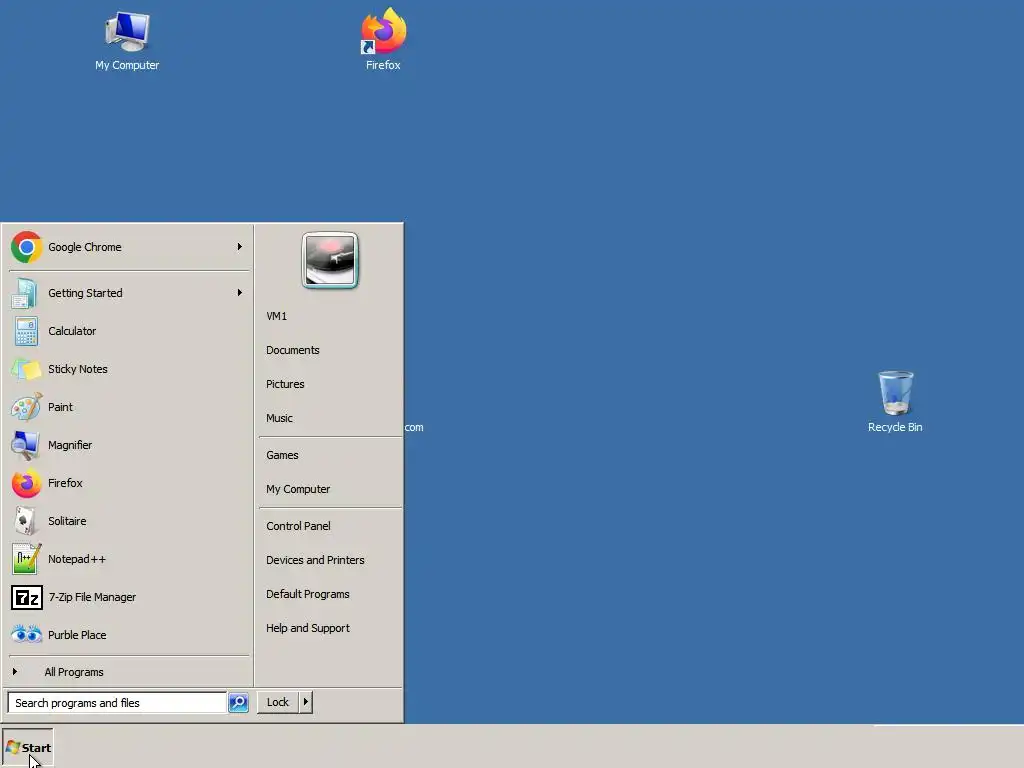
Task: Open Default Programs
Action: (308, 594)
